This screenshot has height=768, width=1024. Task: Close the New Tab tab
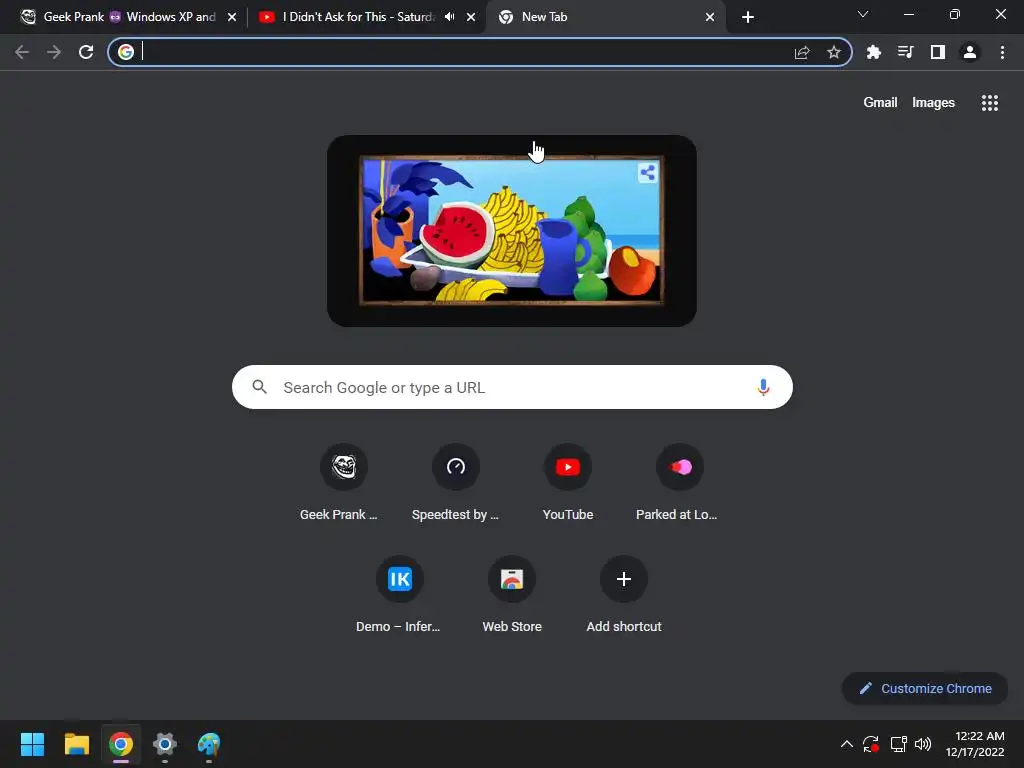(710, 17)
